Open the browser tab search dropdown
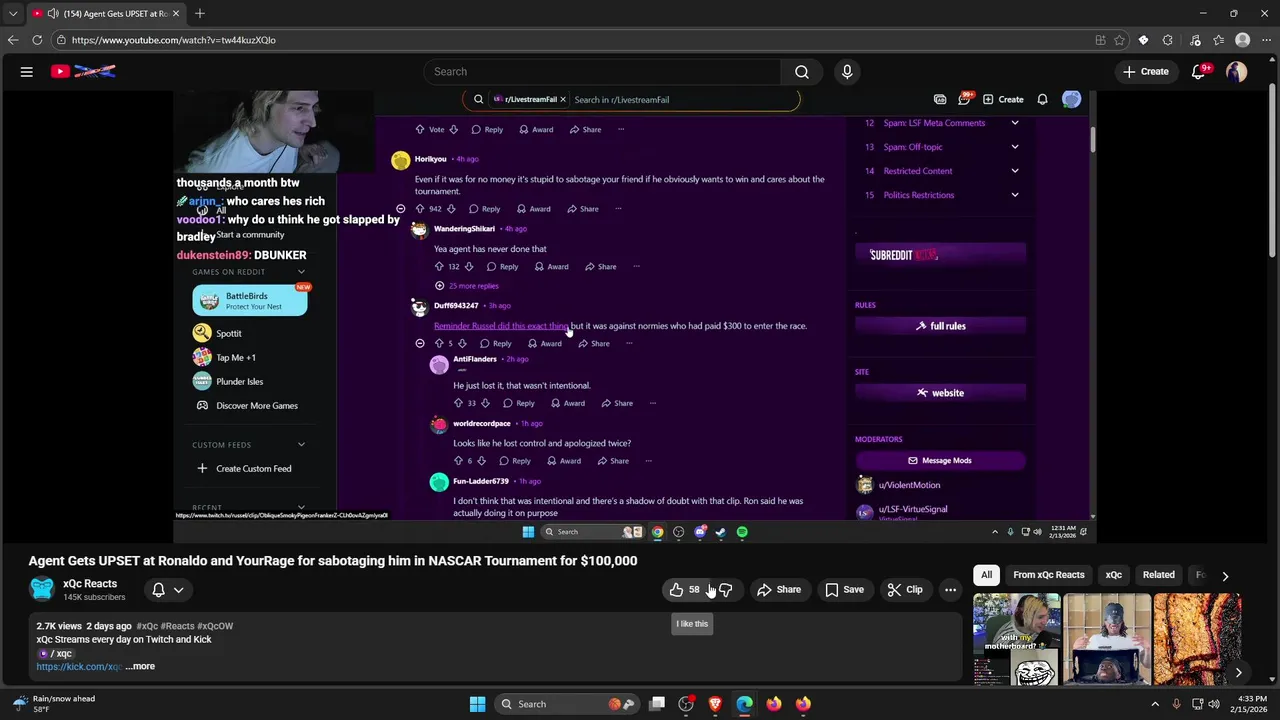1280x720 pixels. click(13, 13)
